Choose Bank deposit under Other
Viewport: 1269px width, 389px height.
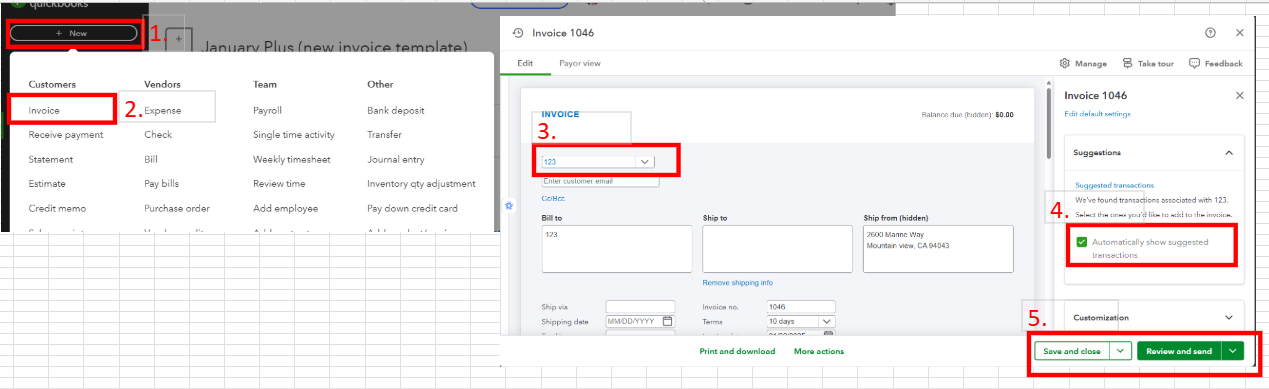(x=397, y=110)
